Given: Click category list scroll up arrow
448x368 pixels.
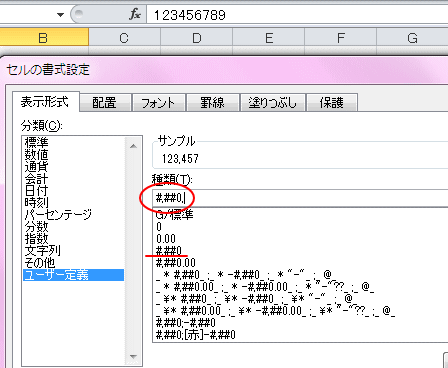Looking at the screenshot, I should pos(133,146).
